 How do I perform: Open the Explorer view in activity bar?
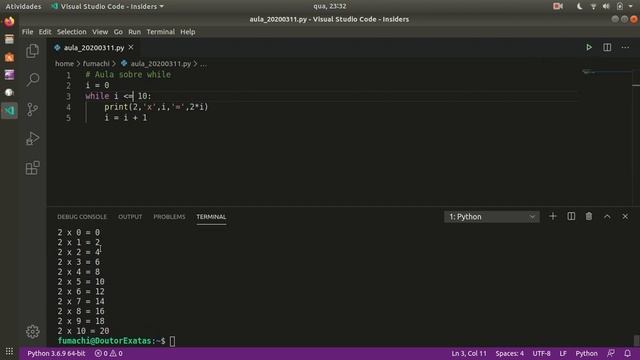click(32, 51)
